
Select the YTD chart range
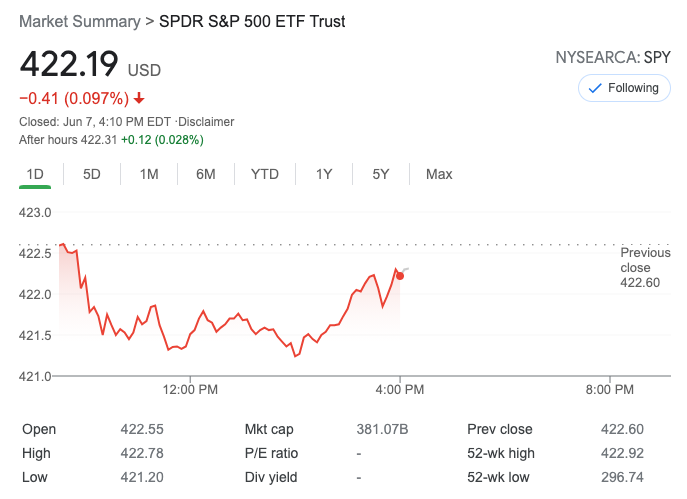(x=265, y=174)
